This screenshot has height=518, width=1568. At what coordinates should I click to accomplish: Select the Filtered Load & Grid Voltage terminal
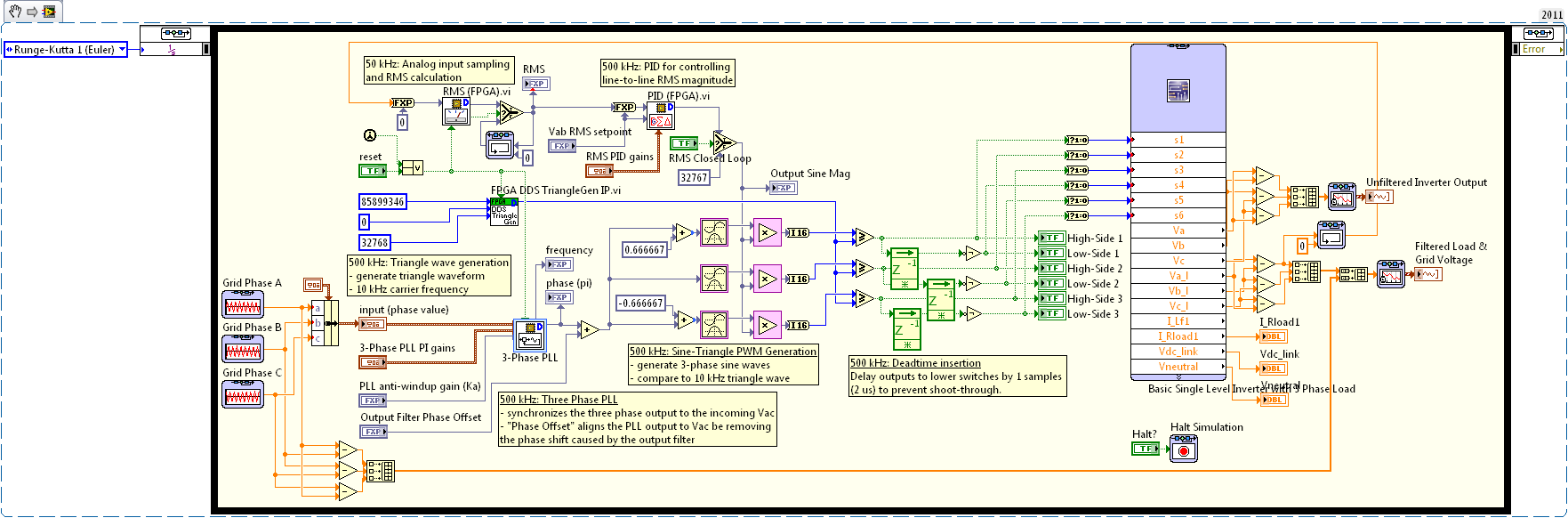(x=1427, y=274)
